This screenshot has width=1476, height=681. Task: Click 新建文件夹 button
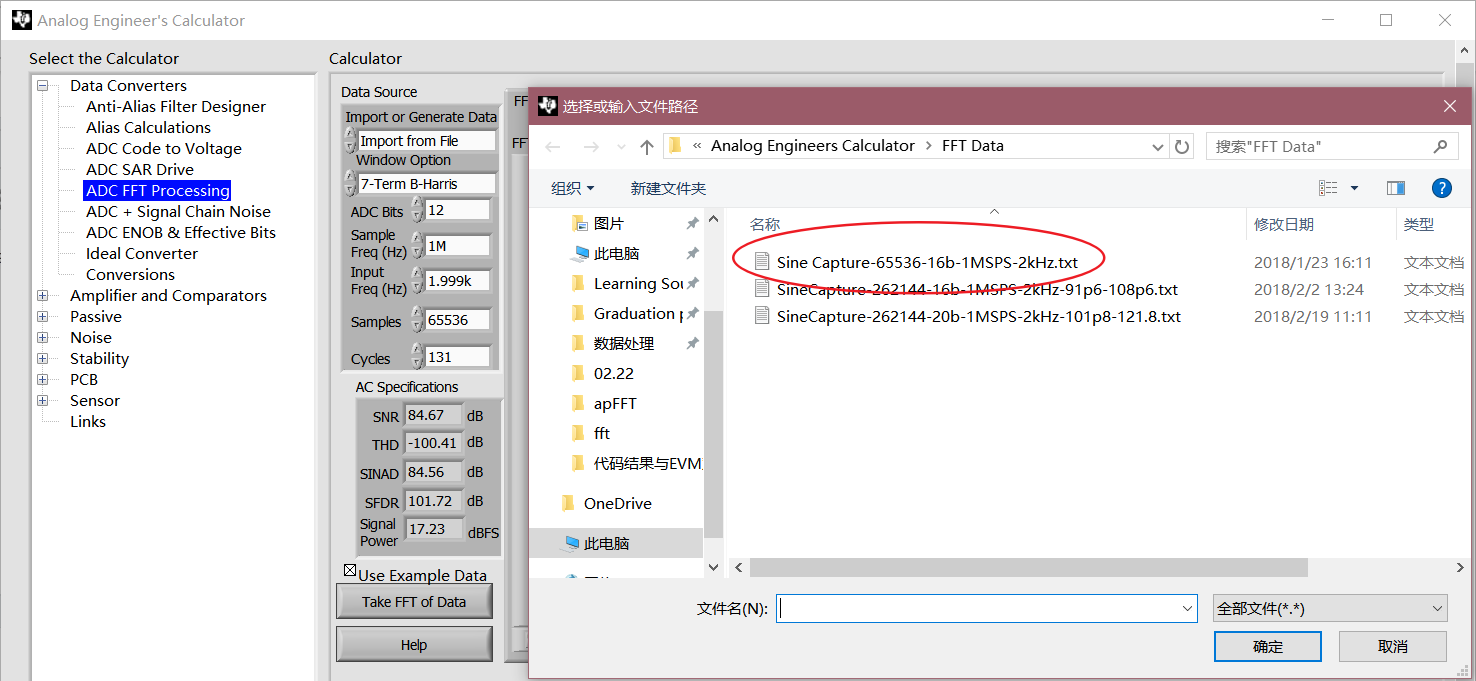click(668, 188)
